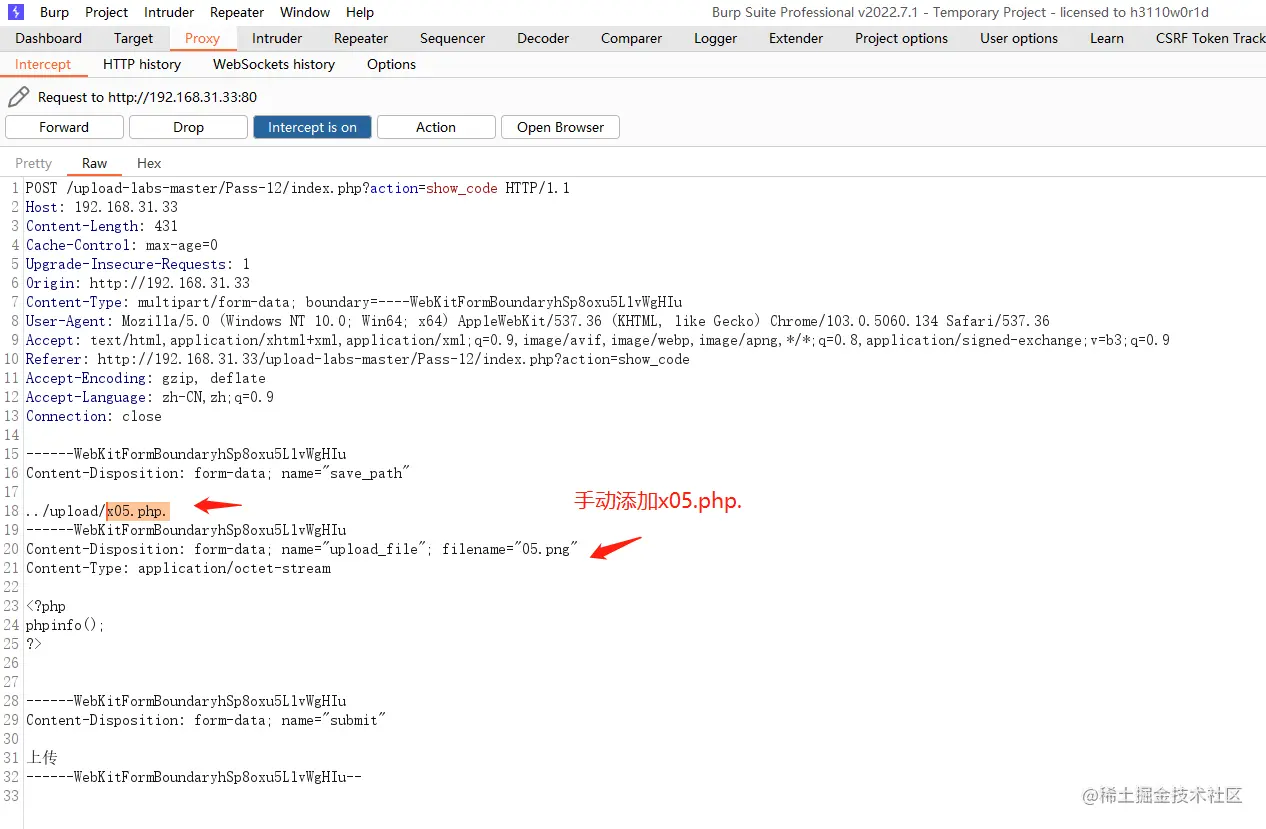
Task: Select the Proxy tab
Action: (x=202, y=38)
